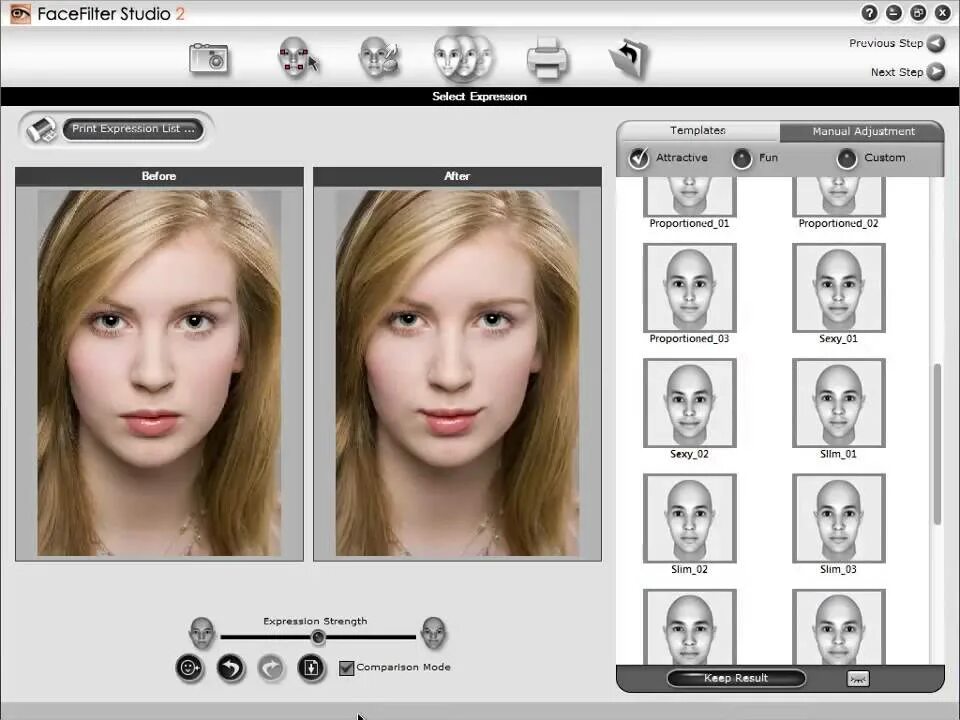Select the face fitting points step icon

298,58
